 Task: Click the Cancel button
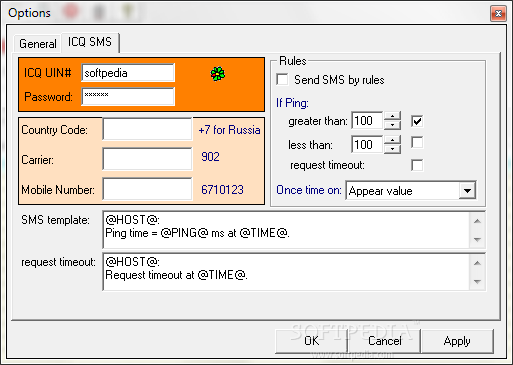pyautogui.click(x=384, y=341)
